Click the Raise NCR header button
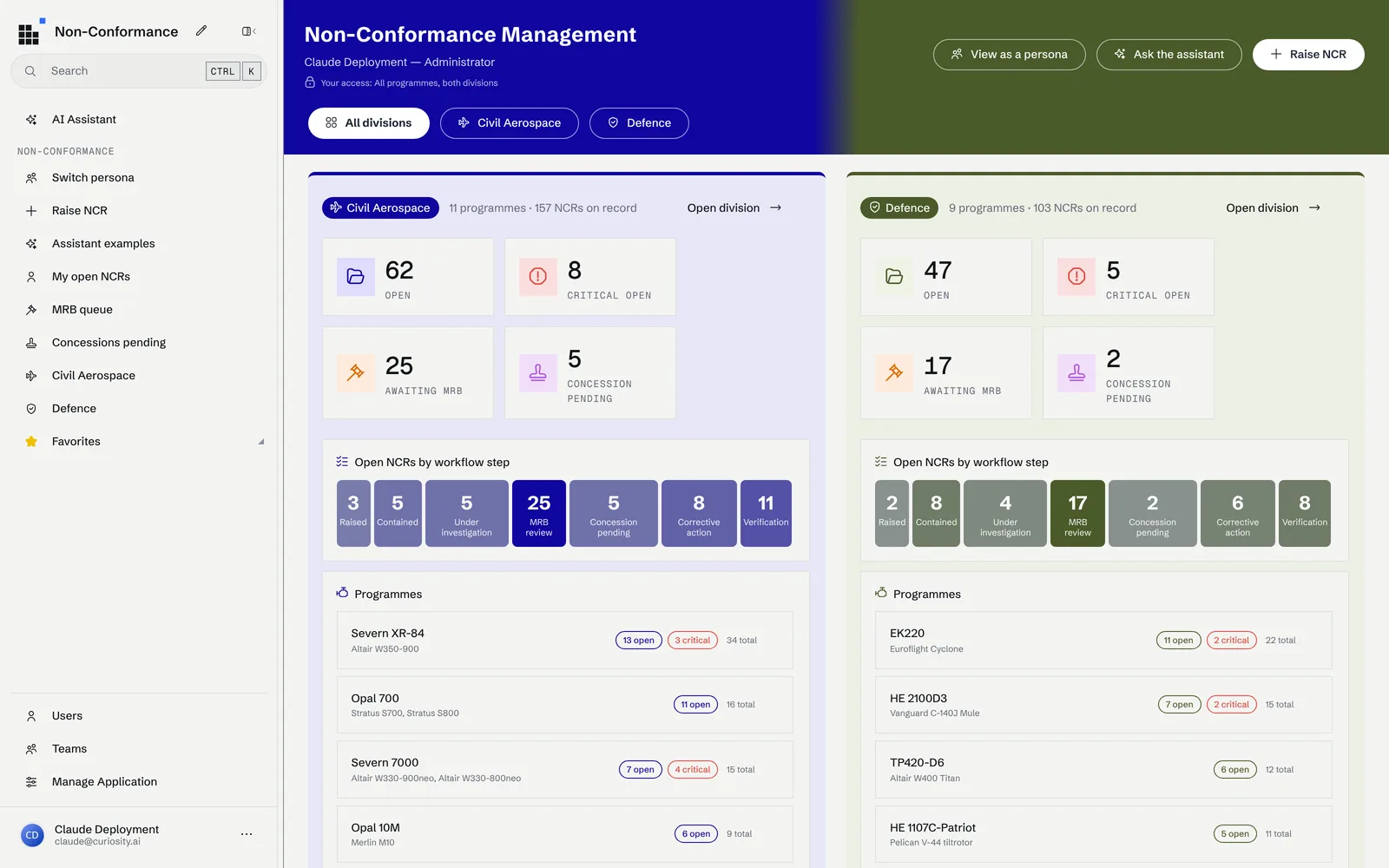 1308,55
